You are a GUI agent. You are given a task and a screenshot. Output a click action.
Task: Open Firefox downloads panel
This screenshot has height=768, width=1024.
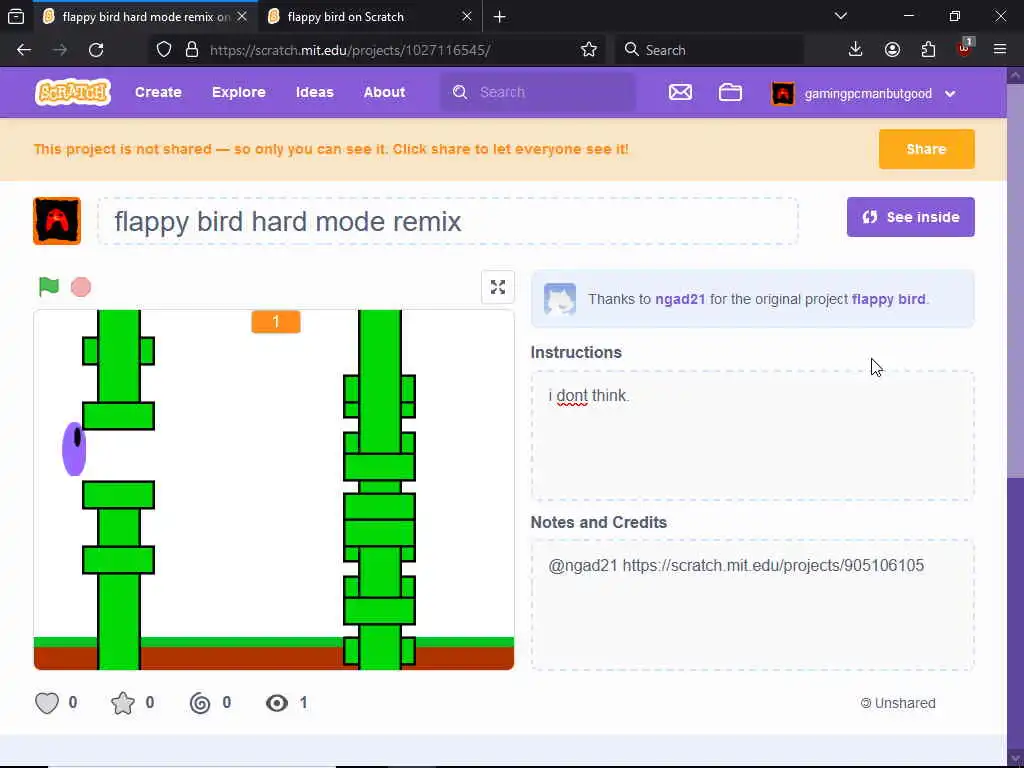[856, 50]
